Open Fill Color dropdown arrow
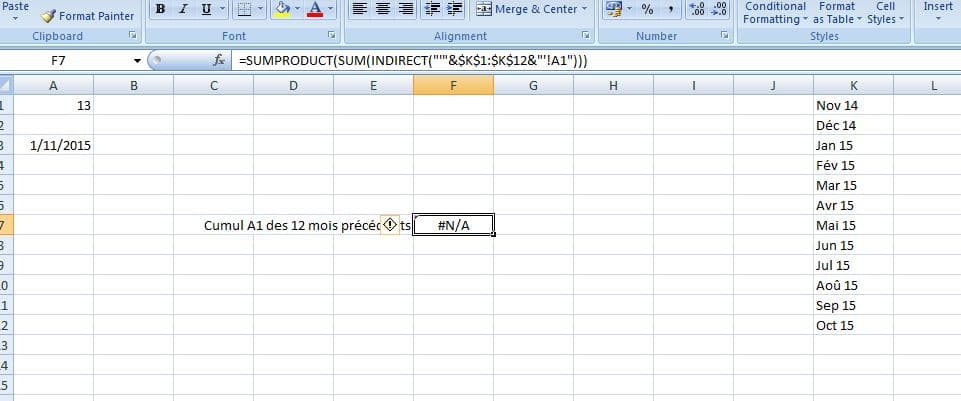The width and height of the screenshot is (961, 401). tap(298, 9)
